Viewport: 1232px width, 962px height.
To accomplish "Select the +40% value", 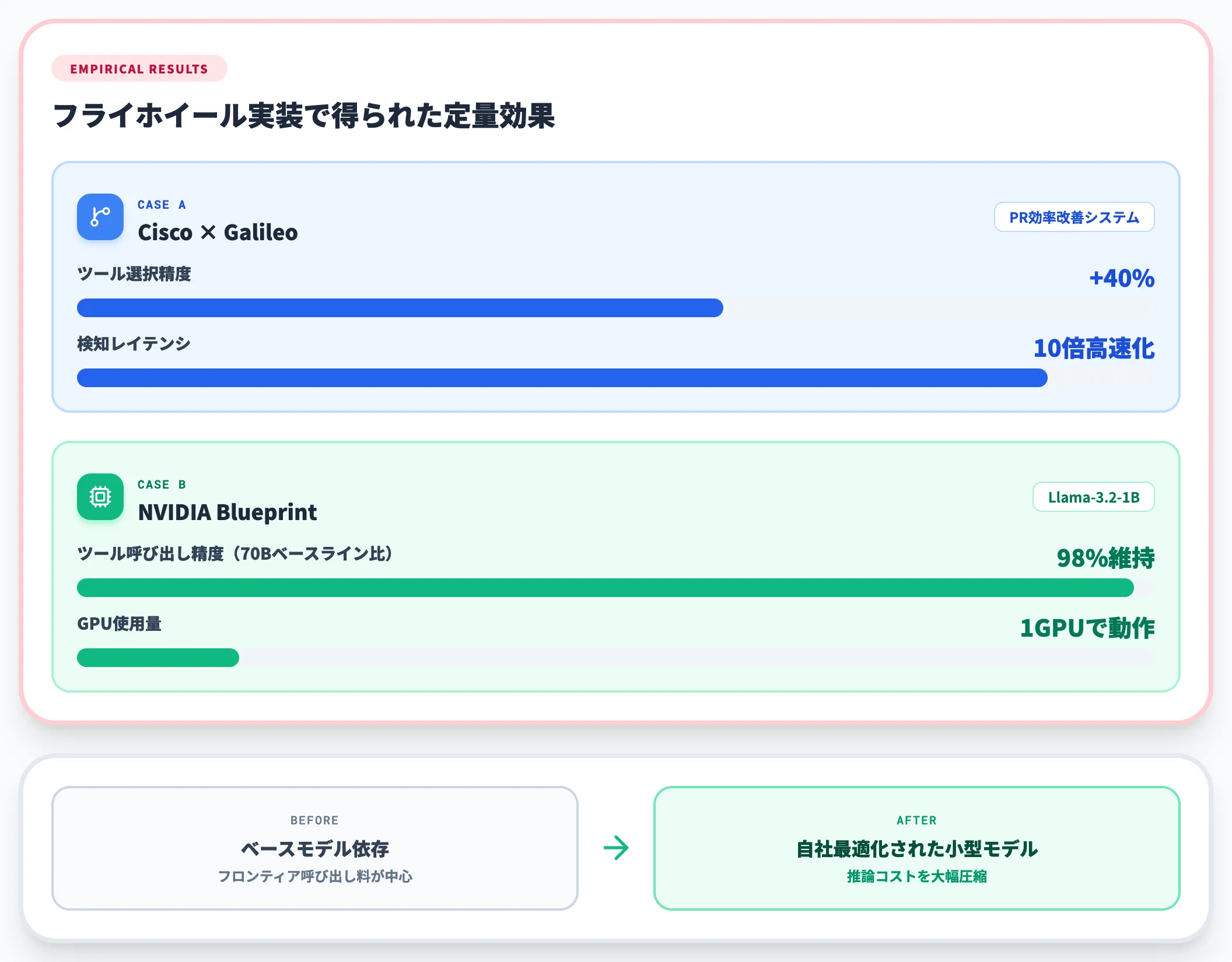I will tap(1122, 278).
